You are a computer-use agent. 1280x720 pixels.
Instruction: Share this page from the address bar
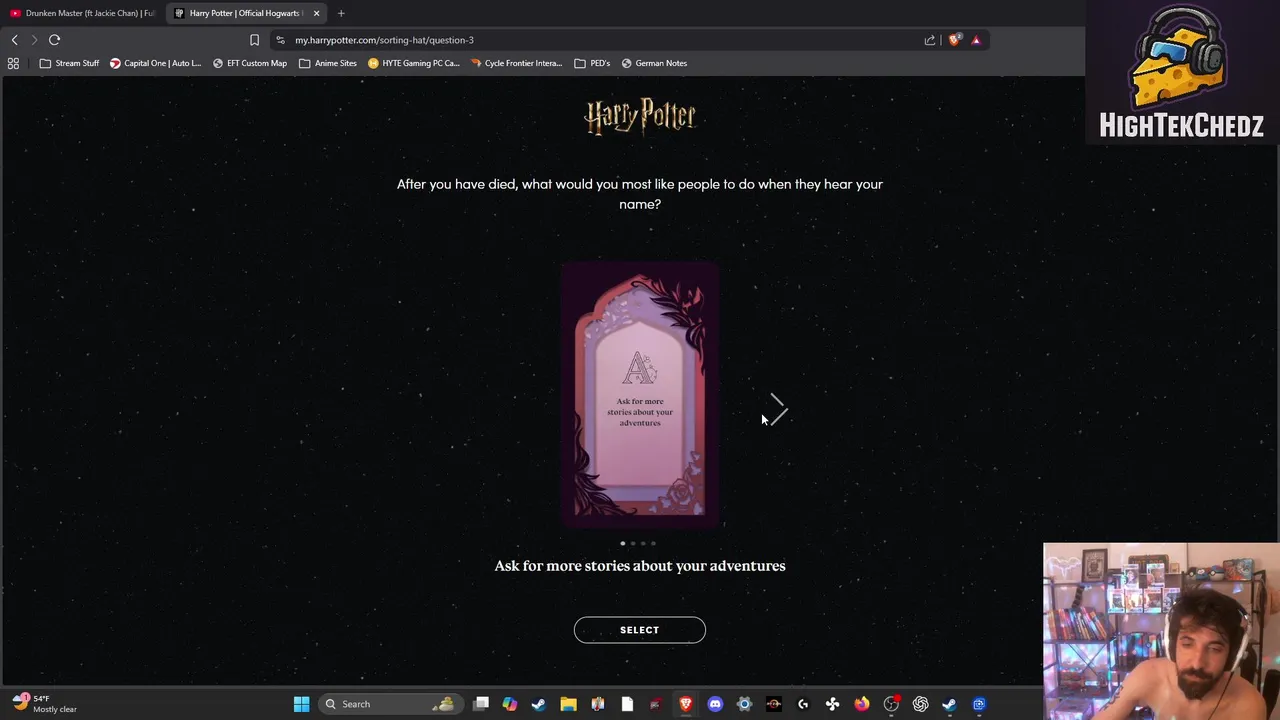pos(930,40)
